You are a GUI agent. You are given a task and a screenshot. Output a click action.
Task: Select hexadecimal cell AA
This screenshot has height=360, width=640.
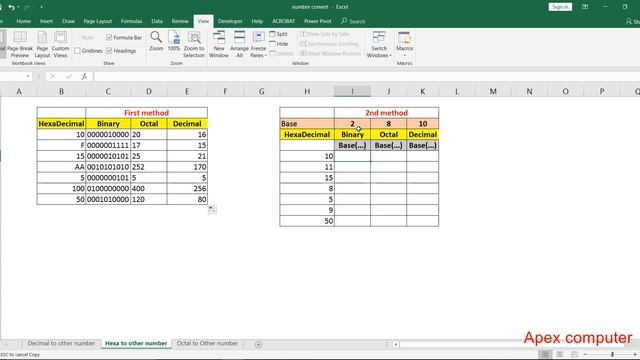click(x=61, y=167)
